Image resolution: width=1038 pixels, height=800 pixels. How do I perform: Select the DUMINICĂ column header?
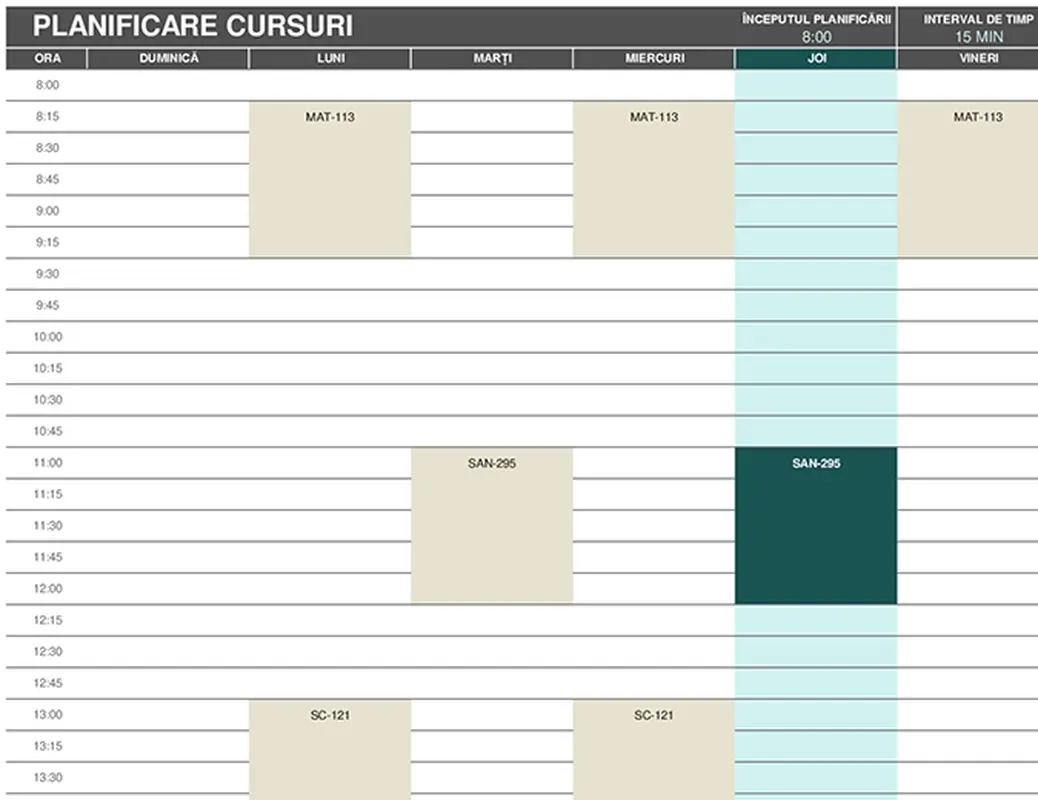tap(167, 58)
